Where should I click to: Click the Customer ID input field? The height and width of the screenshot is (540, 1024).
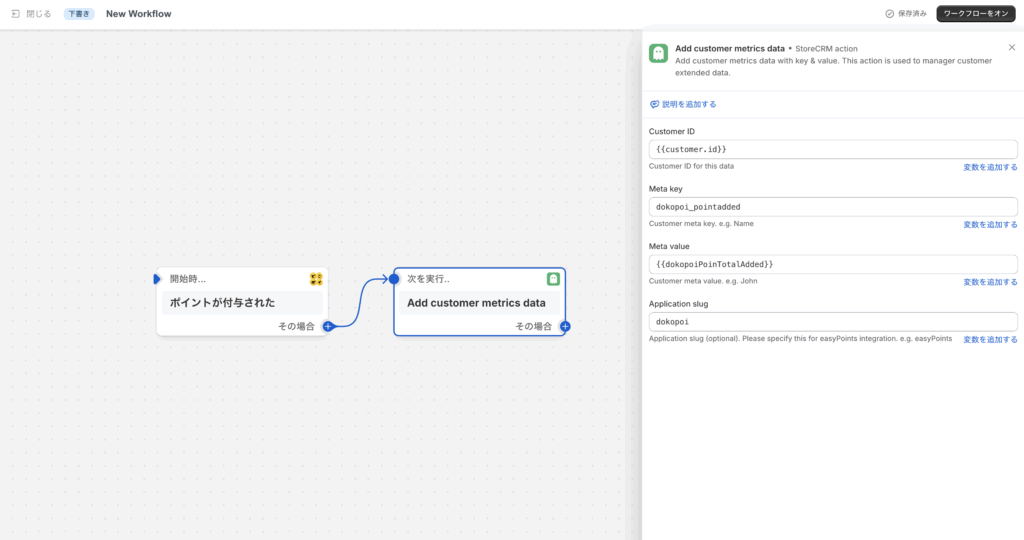coord(833,150)
